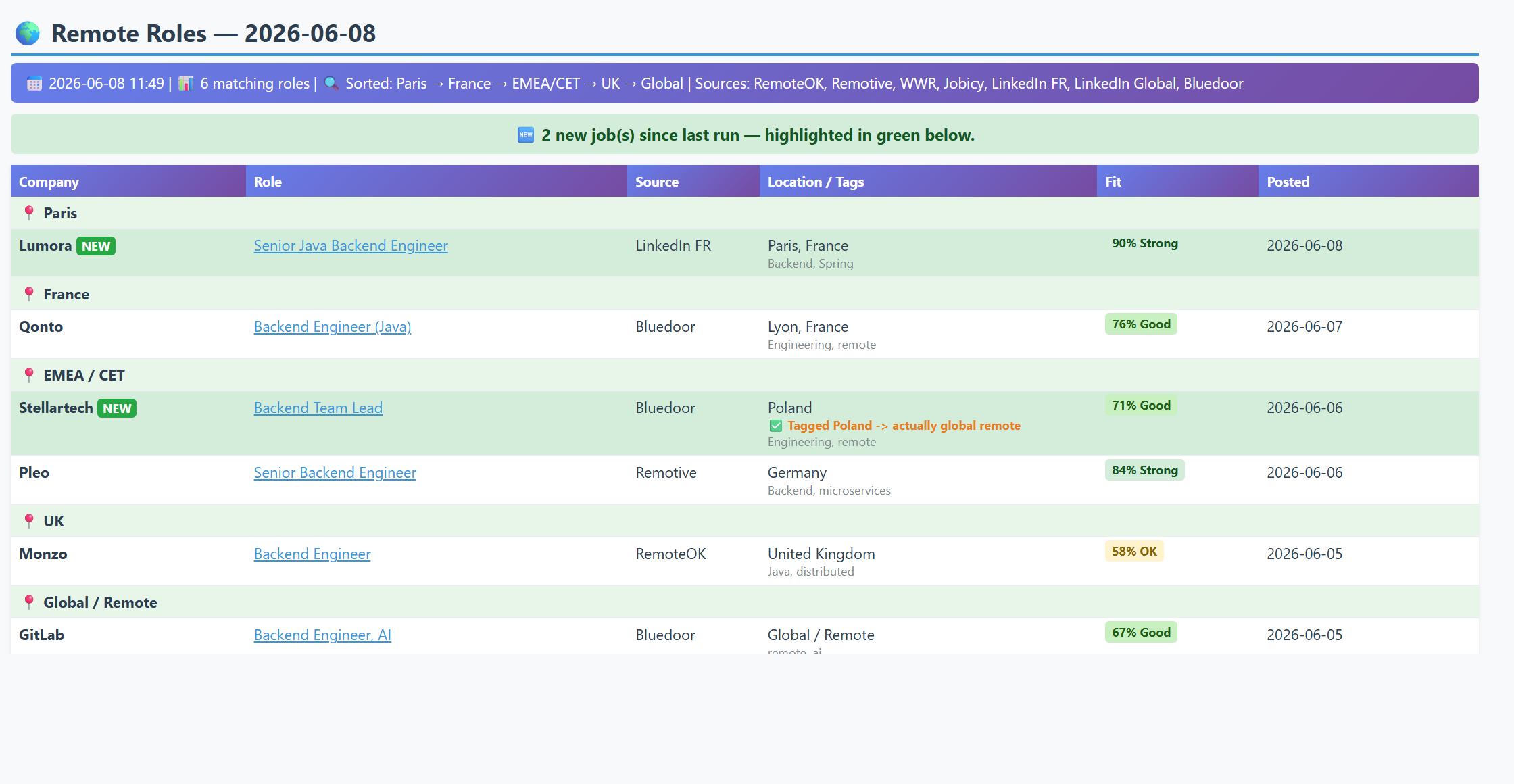1514x784 pixels.
Task: Click the 84% Strong fit badge
Action: [x=1145, y=470]
